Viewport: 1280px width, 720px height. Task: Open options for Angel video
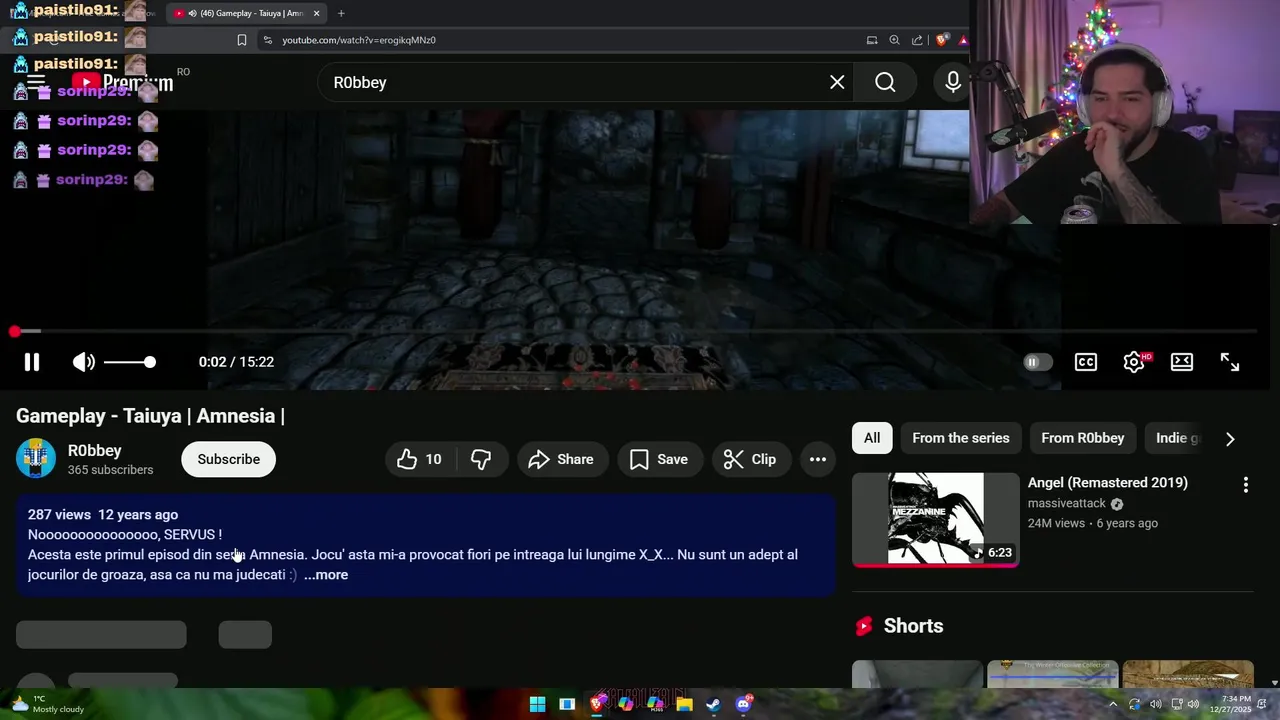pos(1245,485)
